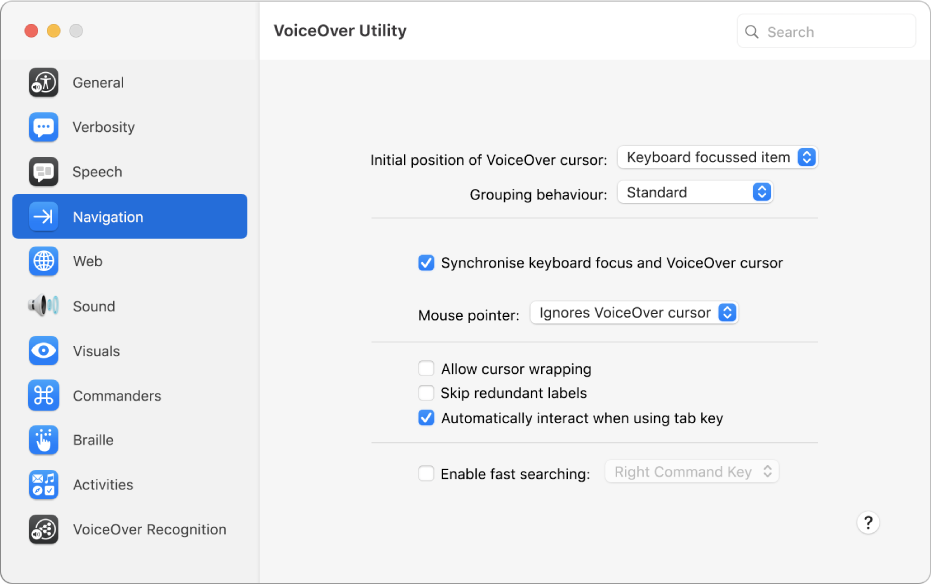
Task: Check Skip redundant labels
Action: point(426,393)
